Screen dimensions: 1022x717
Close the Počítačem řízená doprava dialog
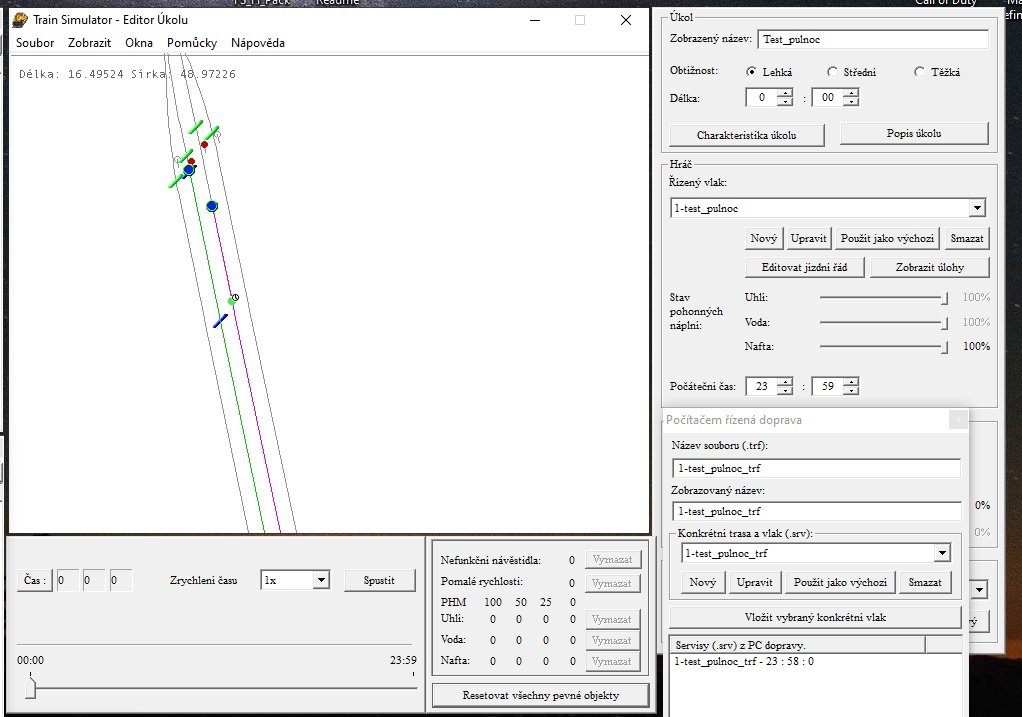pyautogui.click(x=956, y=420)
